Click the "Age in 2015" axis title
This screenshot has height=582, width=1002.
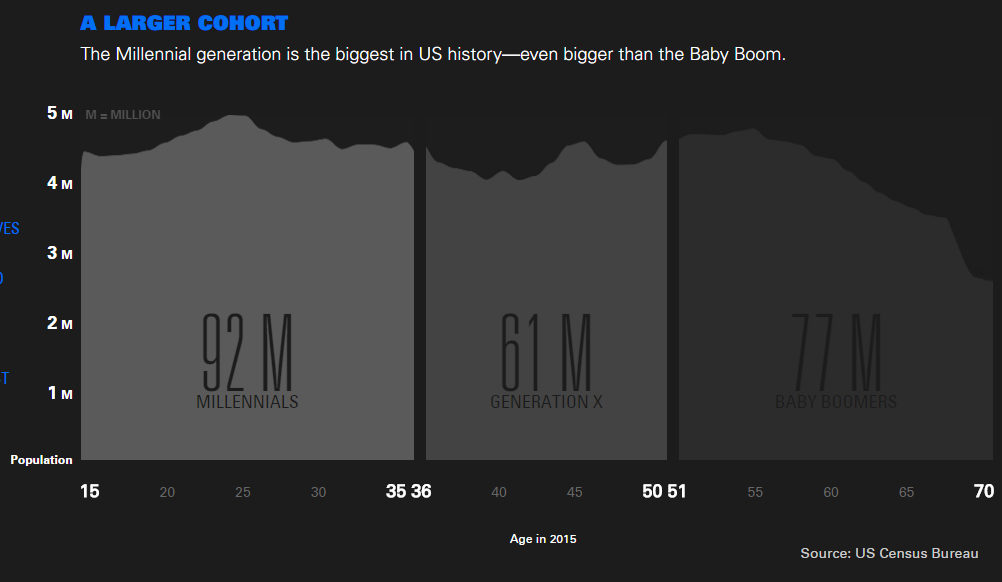pyautogui.click(x=543, y=539)
